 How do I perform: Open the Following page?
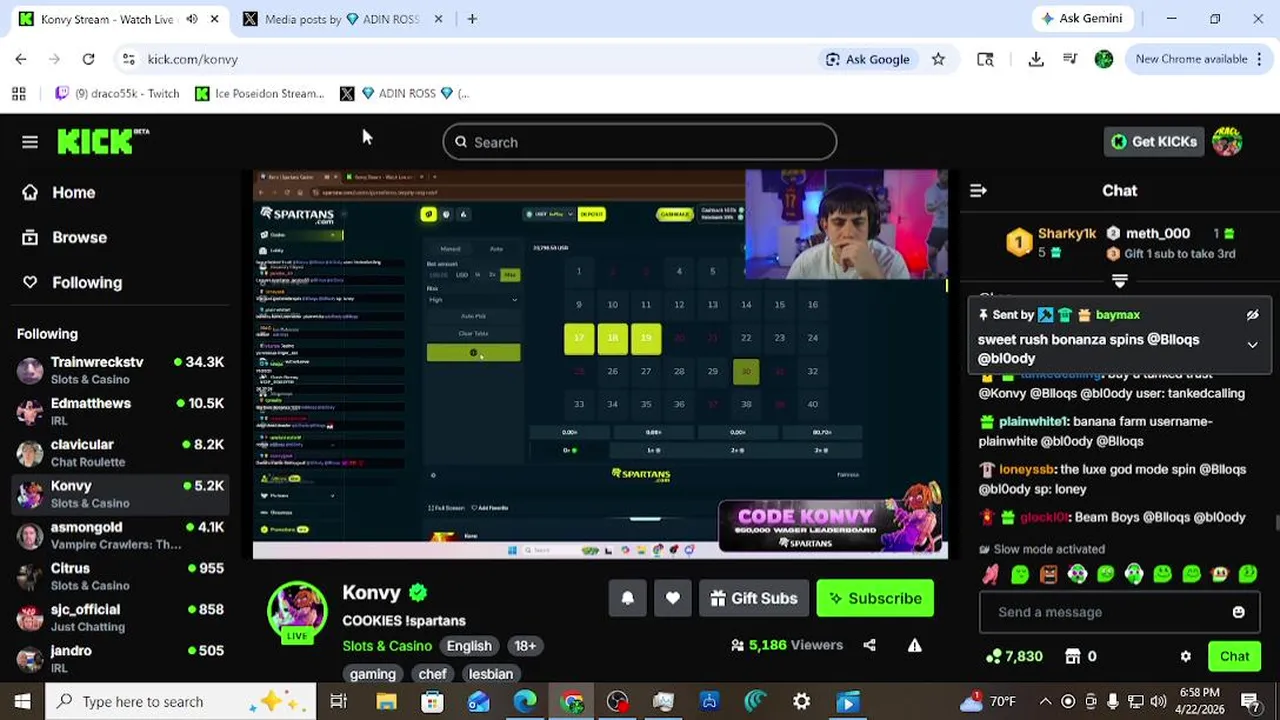point(72,282)
